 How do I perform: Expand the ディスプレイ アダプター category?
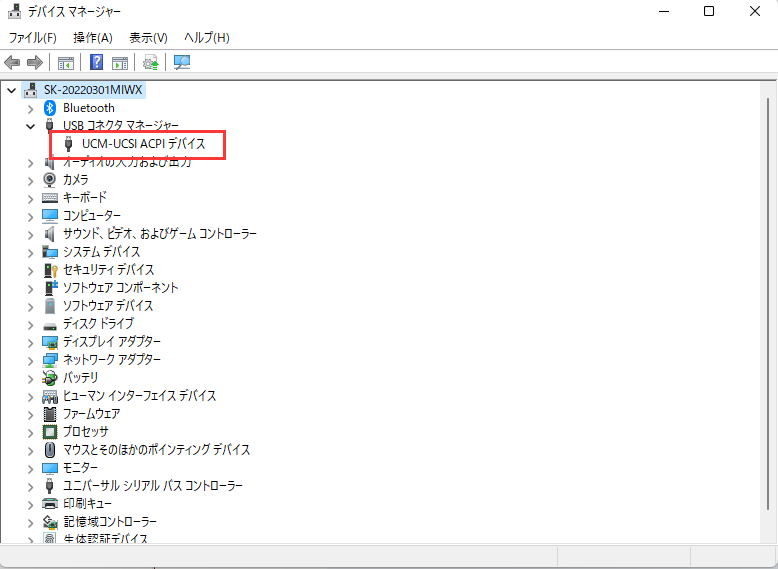(30, 342)
